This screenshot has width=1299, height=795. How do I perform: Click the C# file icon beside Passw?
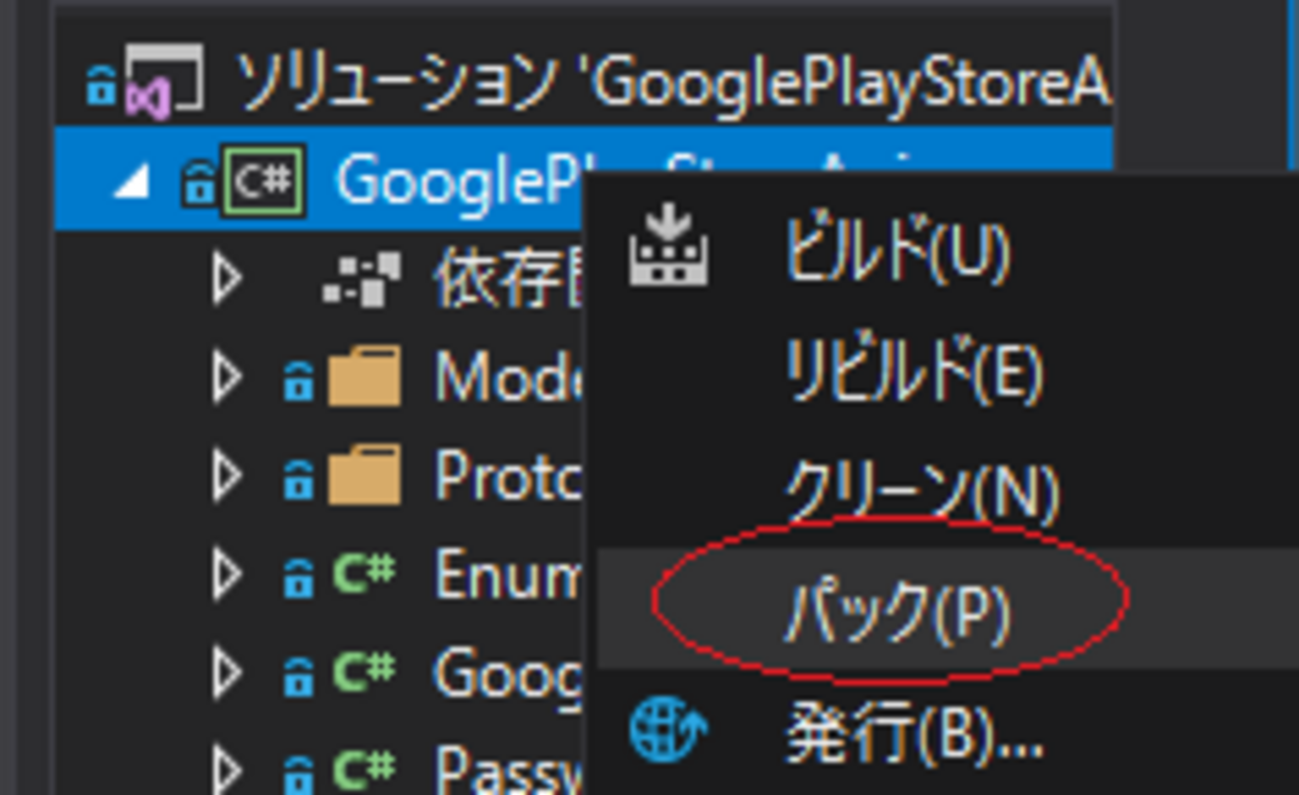coord(365,767)
